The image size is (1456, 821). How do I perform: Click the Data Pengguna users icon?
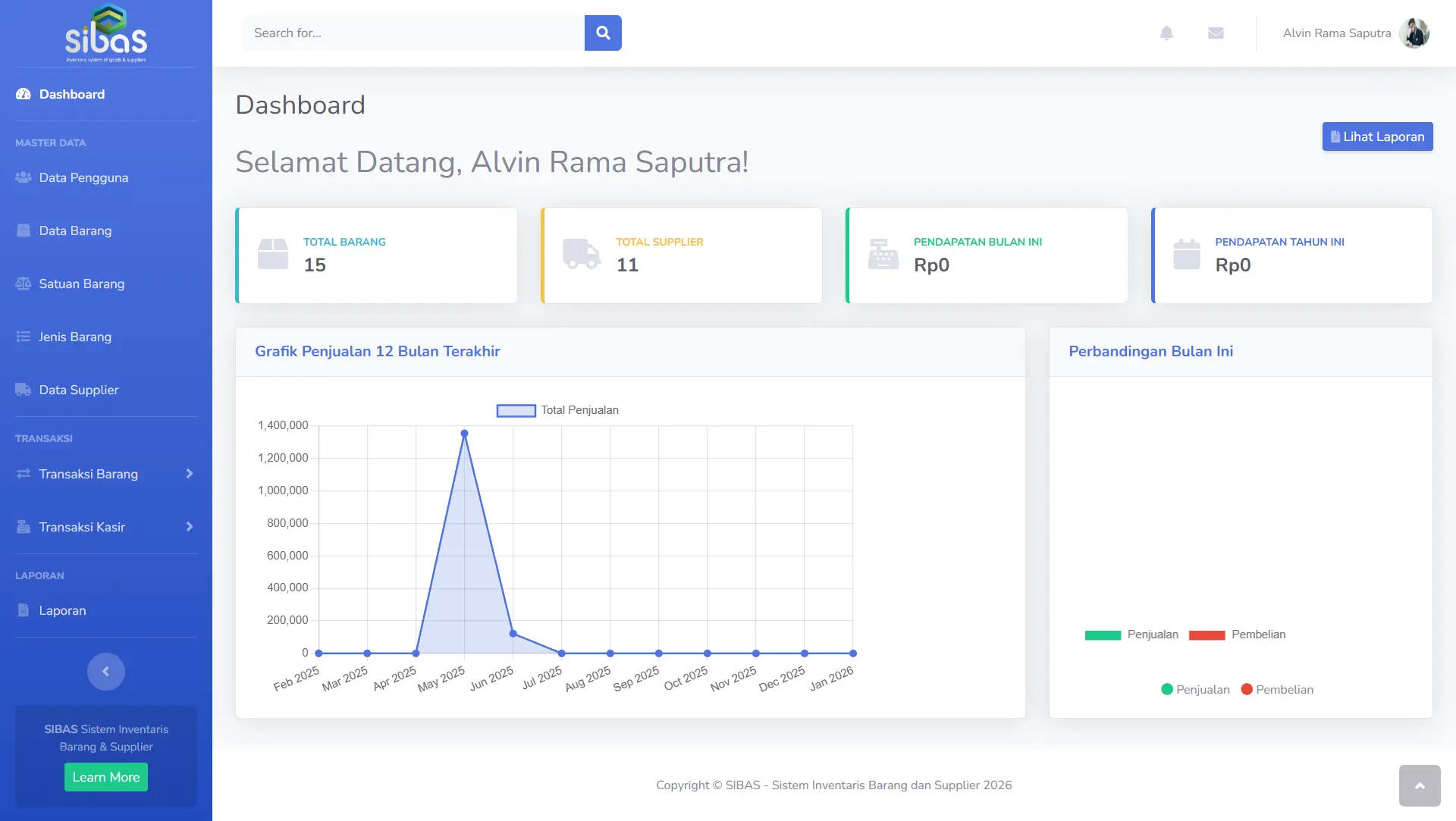tap(24, 177)
